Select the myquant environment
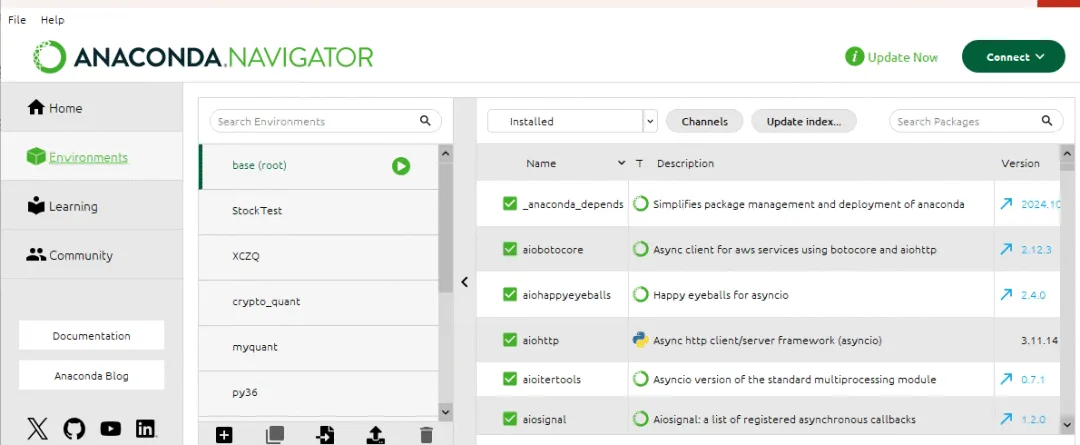Screen dimensions: 1080x445 click(x=318, y=347)
